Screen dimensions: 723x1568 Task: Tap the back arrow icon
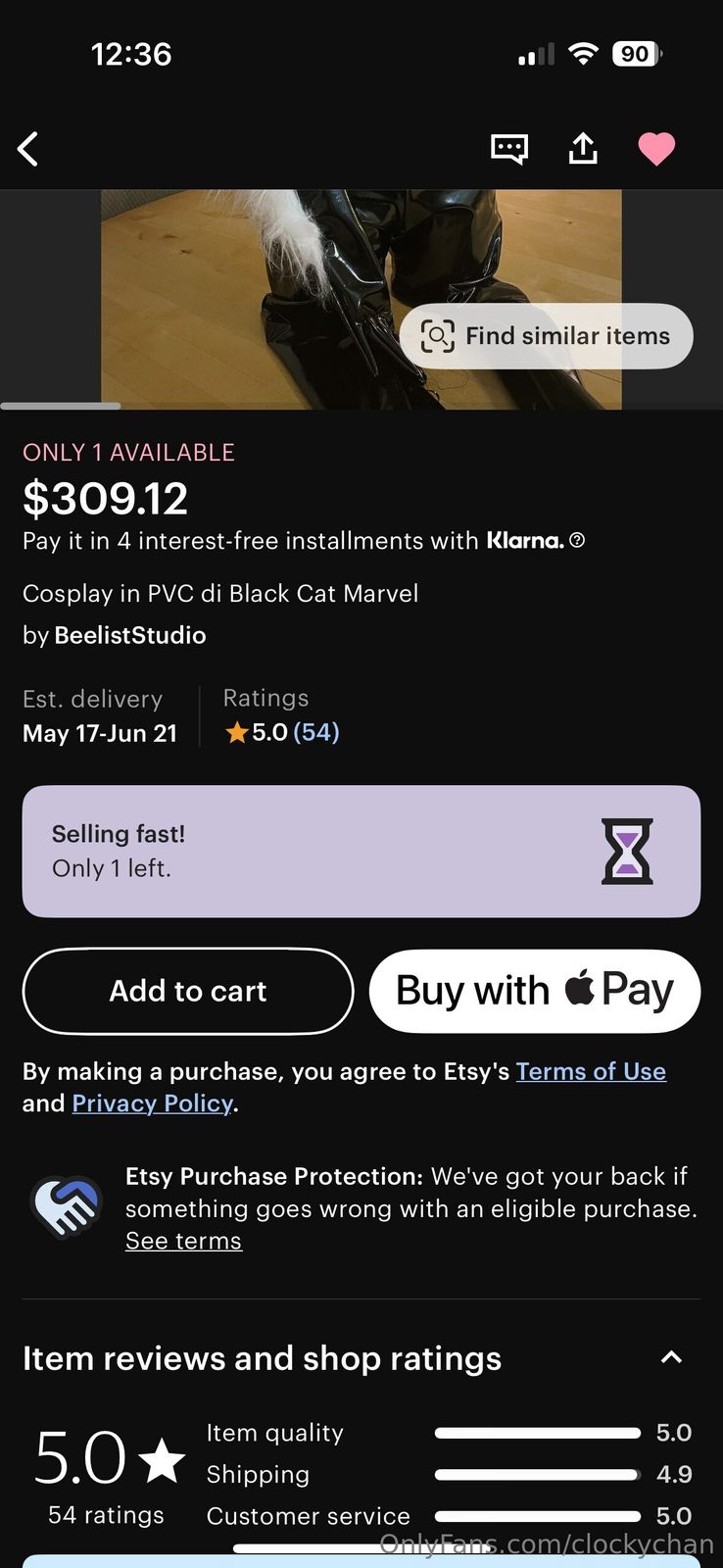pos(28,150)
